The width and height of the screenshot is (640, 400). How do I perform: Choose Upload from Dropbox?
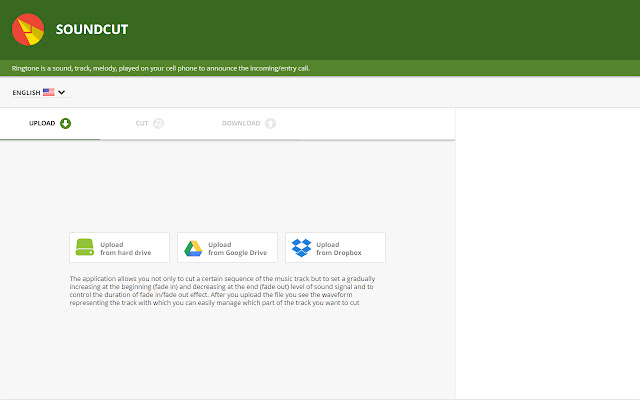(x=335, y=248)
